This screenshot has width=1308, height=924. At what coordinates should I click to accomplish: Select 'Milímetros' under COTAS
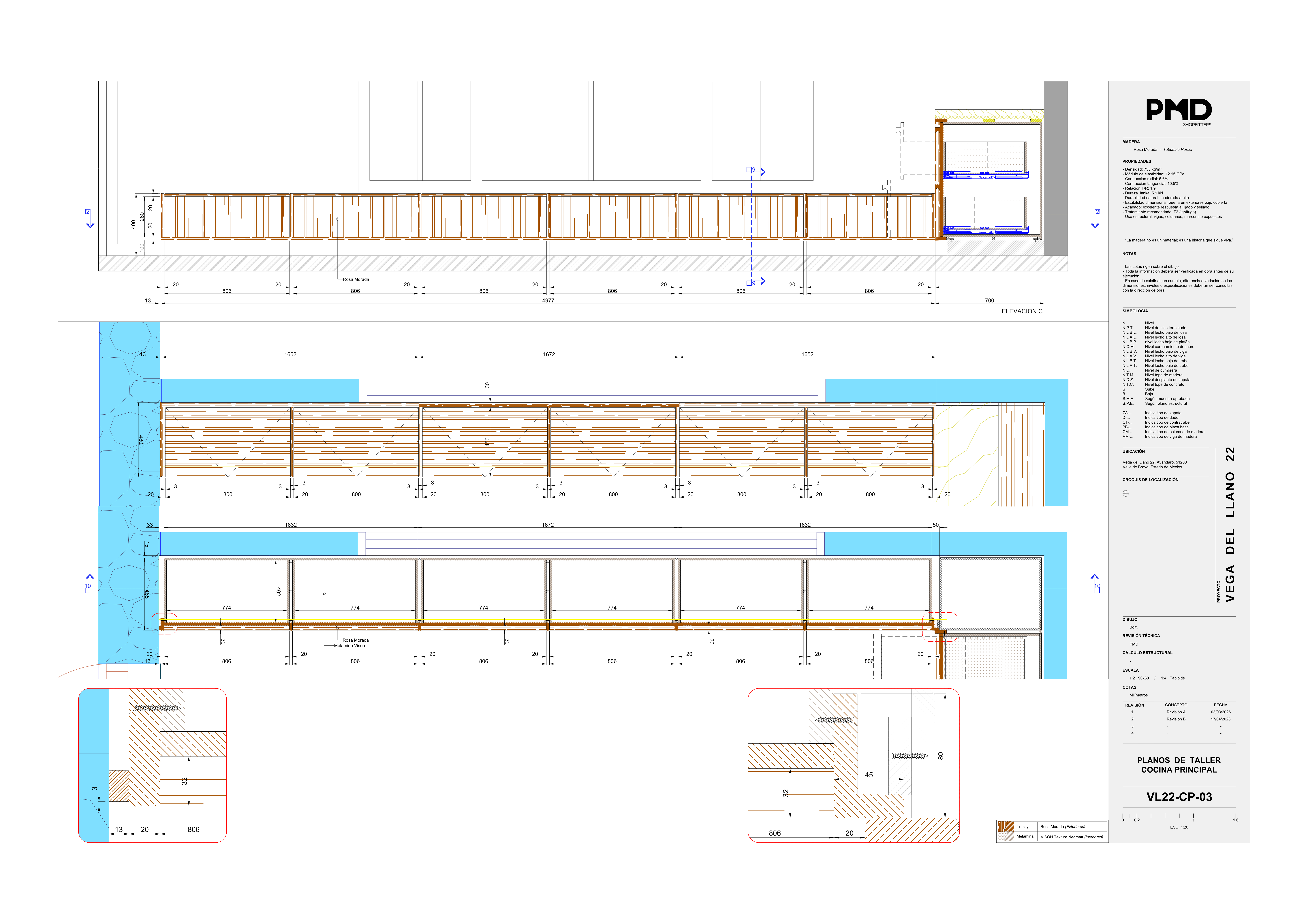coord(1139,695)
